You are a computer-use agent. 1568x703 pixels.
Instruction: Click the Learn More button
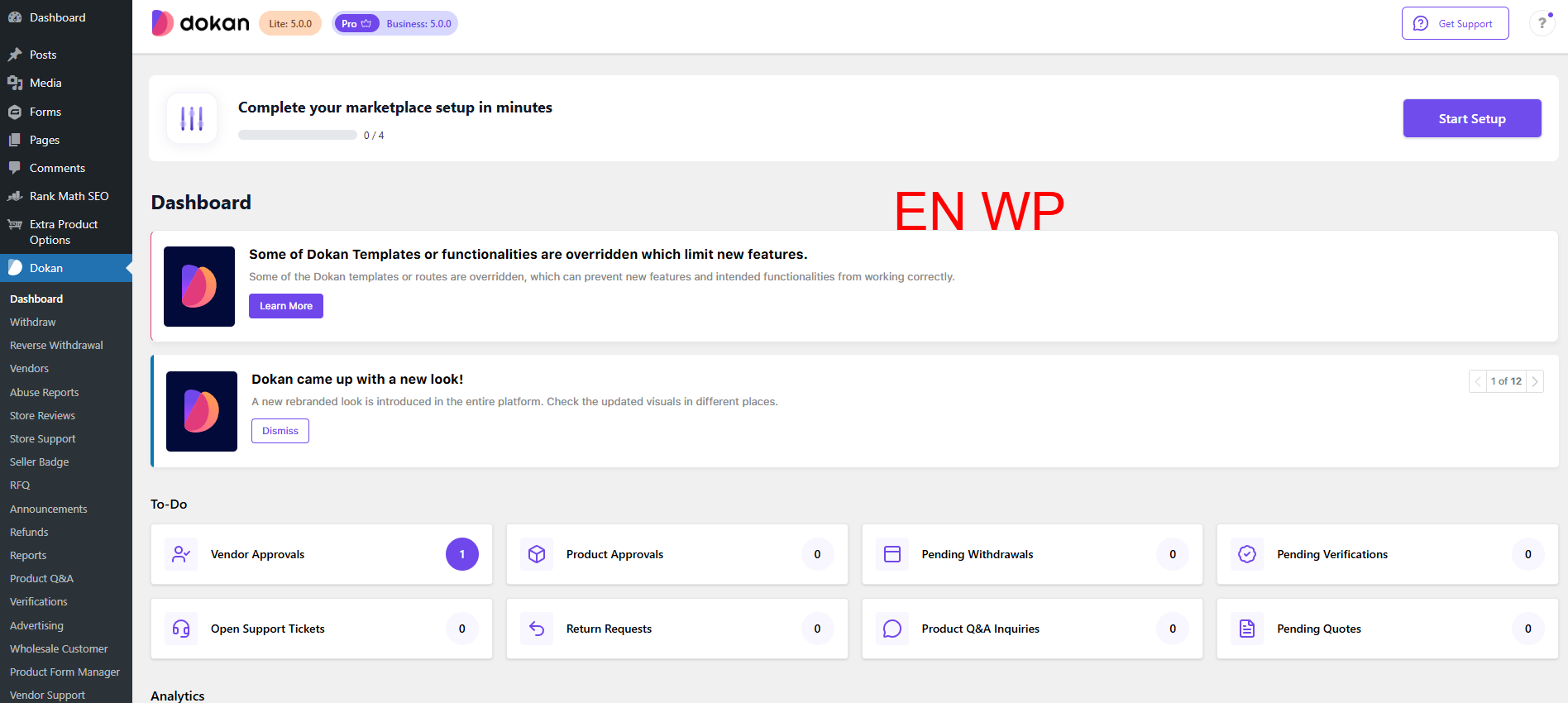pyautogui.click(x=286, y=306)
